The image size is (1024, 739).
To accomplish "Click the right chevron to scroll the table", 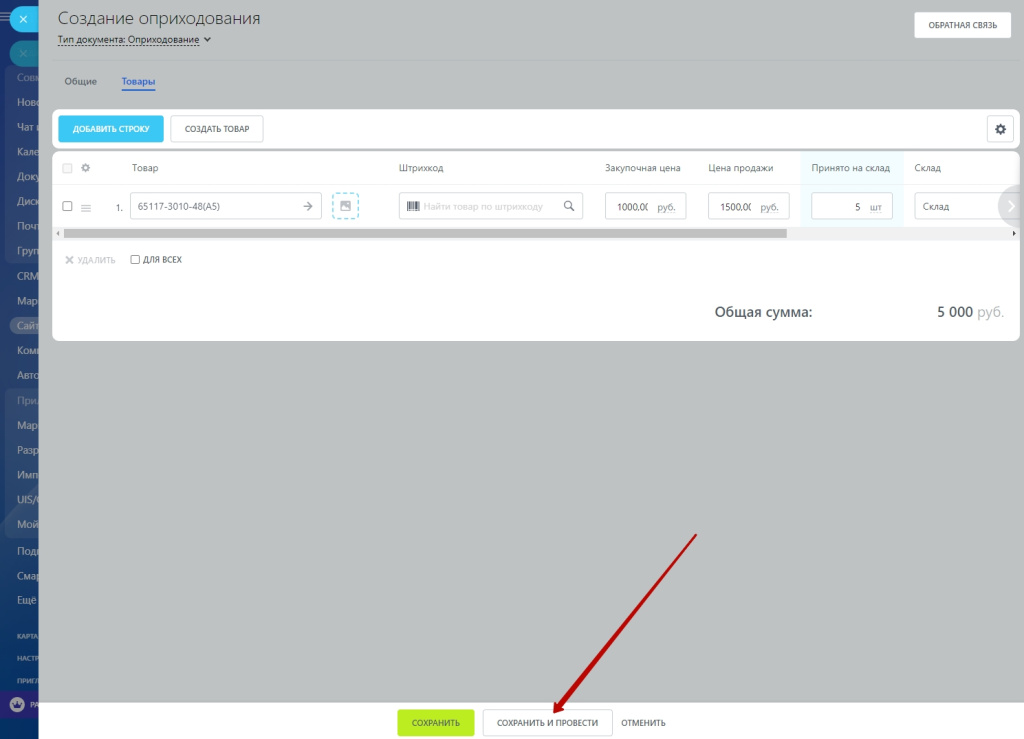I will tap(1011, 205).
